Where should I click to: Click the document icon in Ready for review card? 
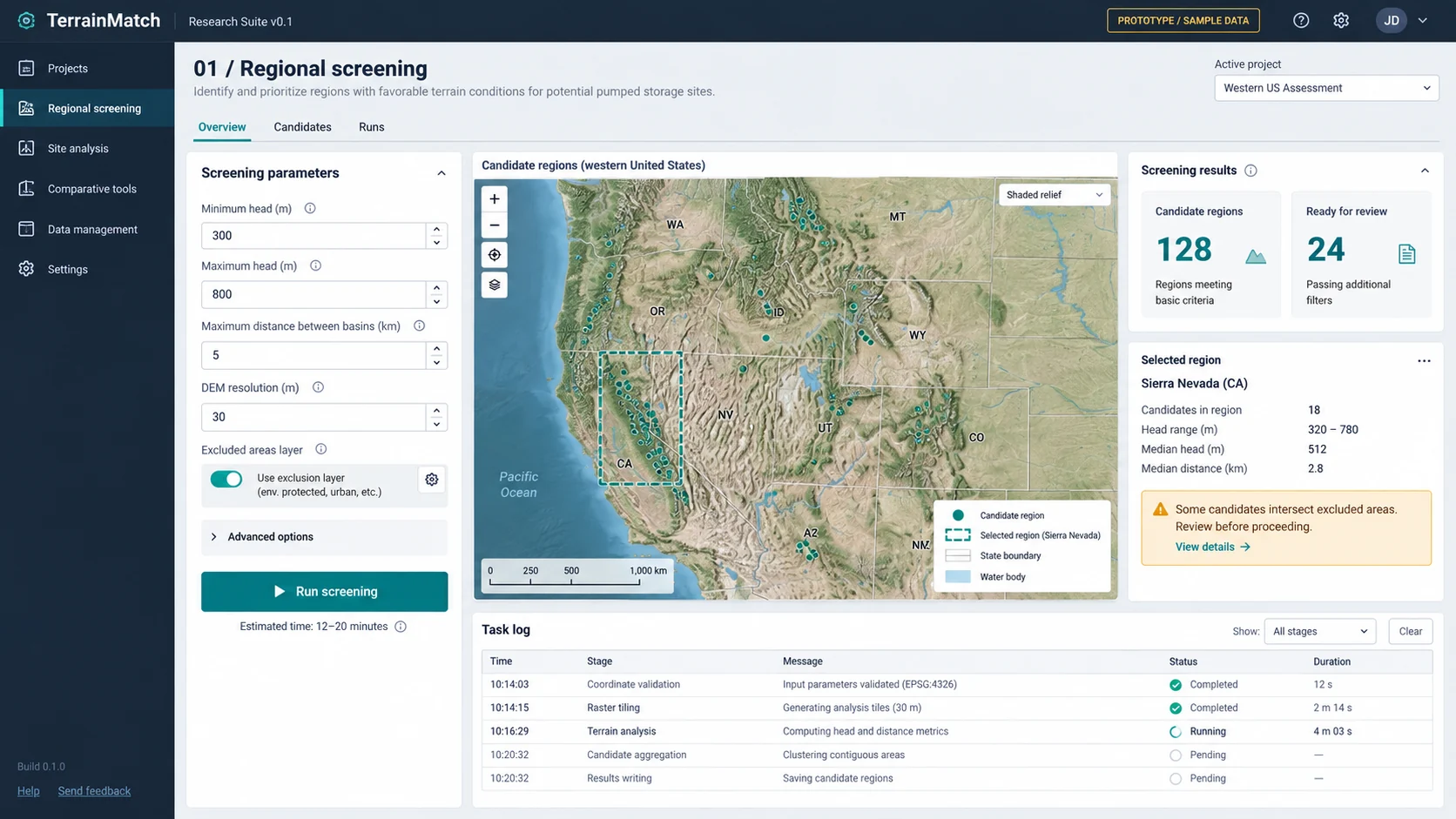pos(1406,253)
